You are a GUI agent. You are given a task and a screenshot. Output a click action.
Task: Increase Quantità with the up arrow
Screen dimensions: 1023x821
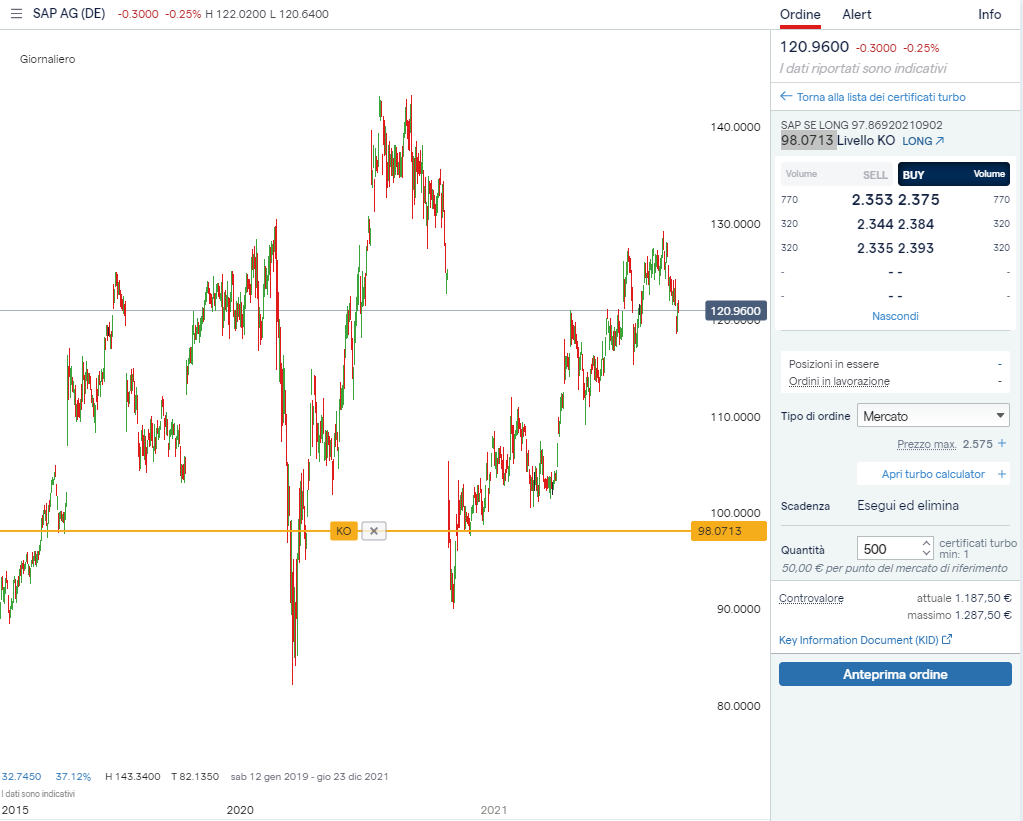tap(926, 544)
